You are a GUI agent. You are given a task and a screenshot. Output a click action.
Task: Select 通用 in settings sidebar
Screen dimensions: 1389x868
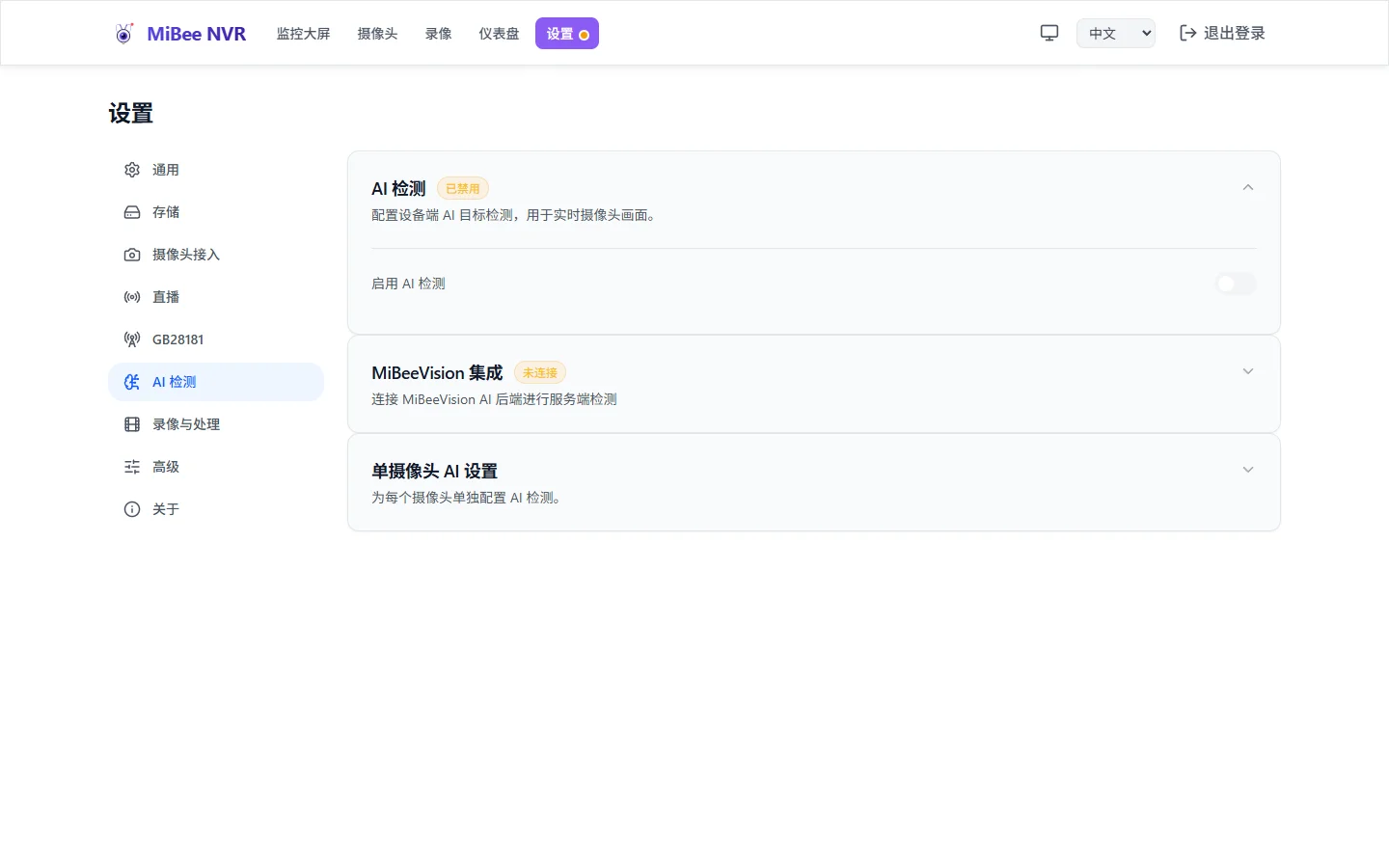pos(216,170)
